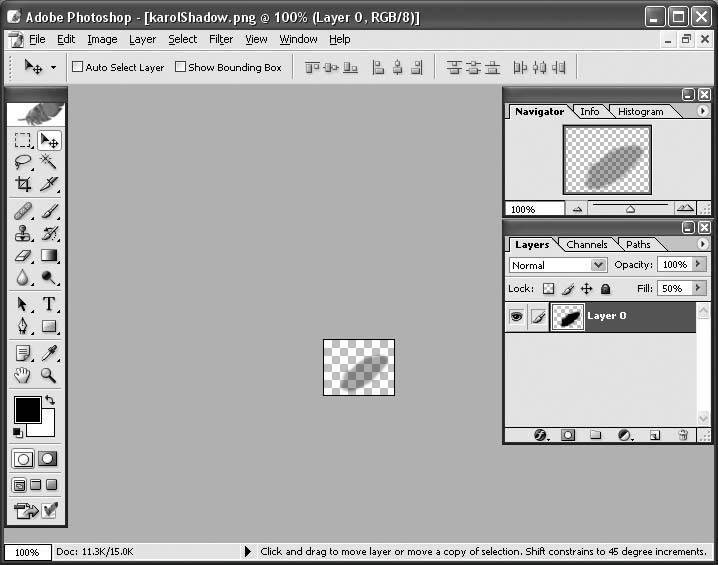Click the background color swatch
Viewport: 718px width, 565px height.
point(48,428)
